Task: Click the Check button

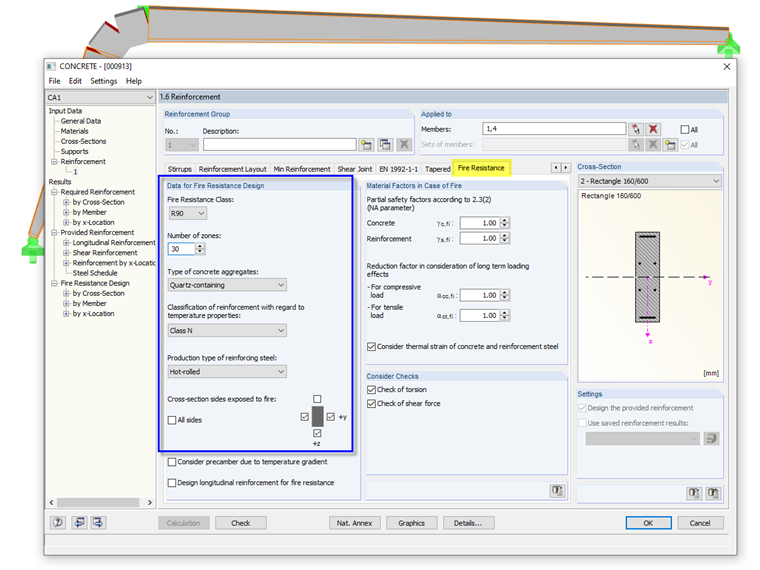Action: tap(241, 523)
